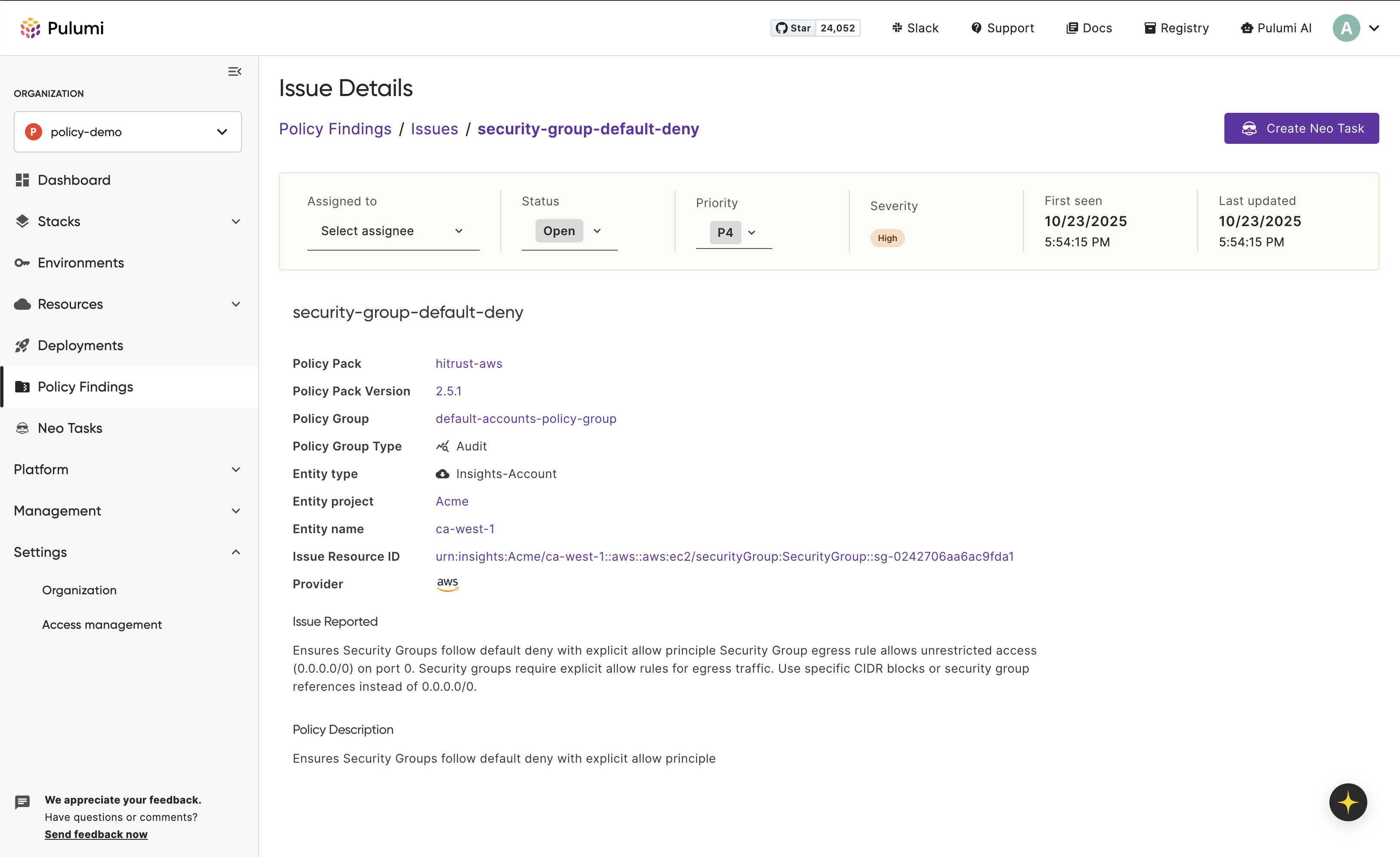Collapse the Settings section
The width and height of the screenshot is (1400, 857).
236,552
